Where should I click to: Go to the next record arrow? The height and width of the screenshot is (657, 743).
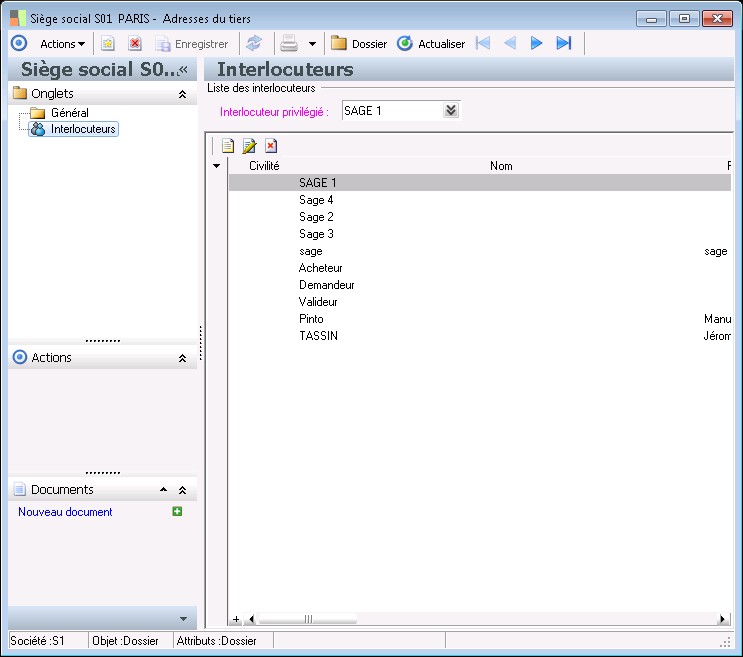pyautogui.click(x=537, y=44)
